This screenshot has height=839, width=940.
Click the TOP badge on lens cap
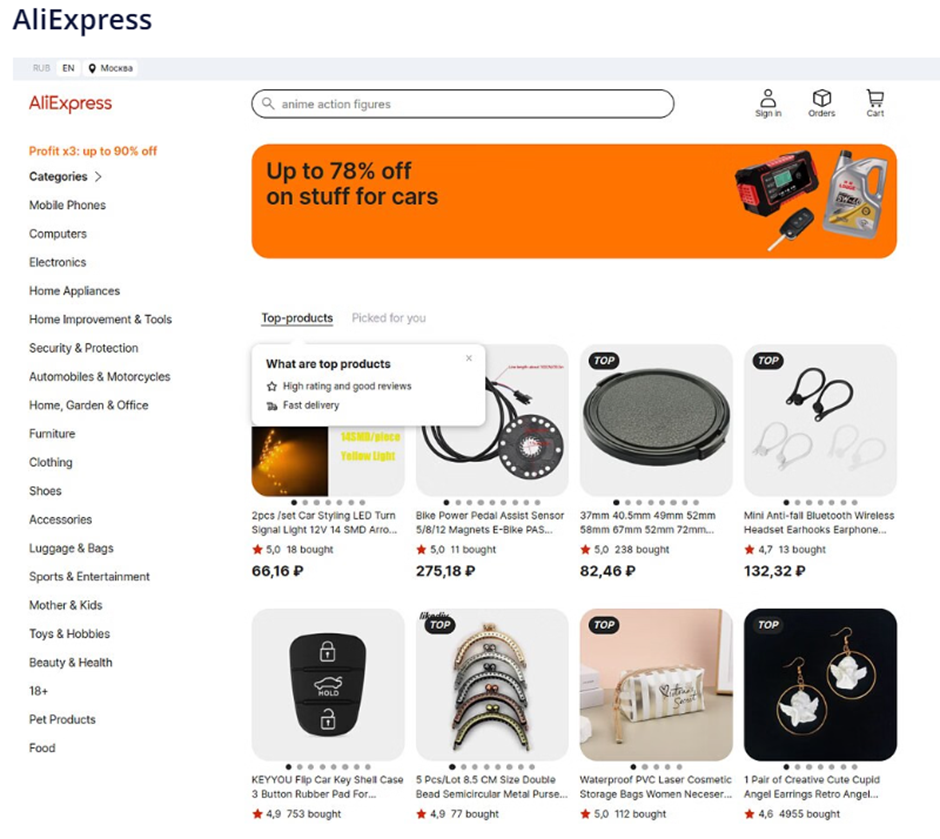coord(604,360)
